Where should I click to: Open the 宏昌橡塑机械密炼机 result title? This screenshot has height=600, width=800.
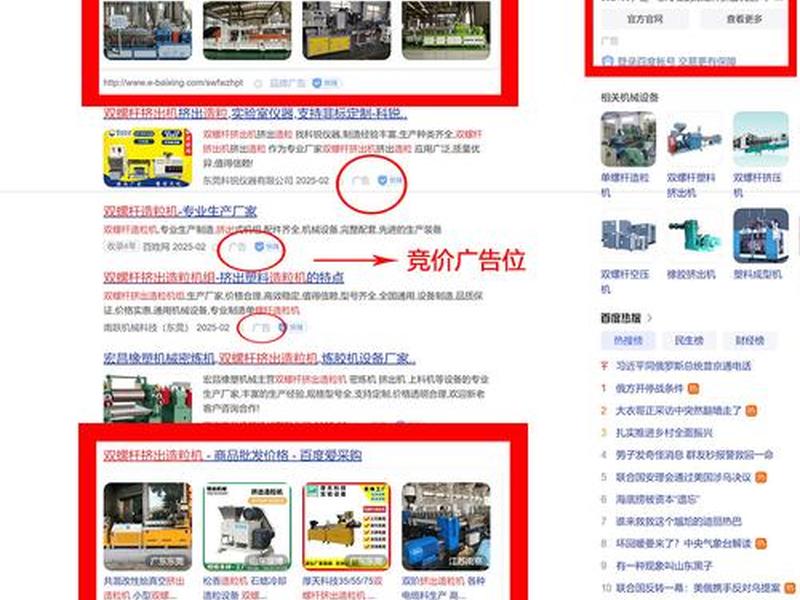tap(259, 359)
